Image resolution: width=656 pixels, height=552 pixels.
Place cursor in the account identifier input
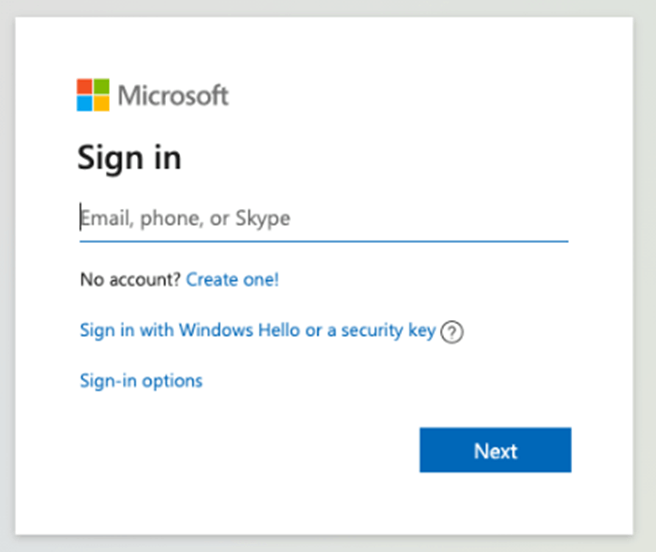click(x=324, y=218)
